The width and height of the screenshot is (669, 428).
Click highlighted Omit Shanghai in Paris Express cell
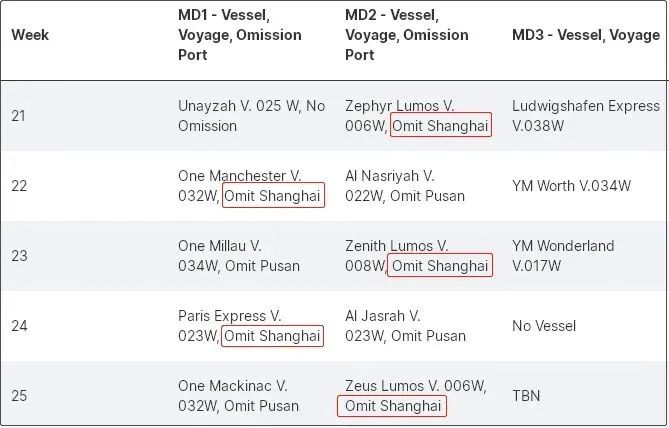(273, 336)
